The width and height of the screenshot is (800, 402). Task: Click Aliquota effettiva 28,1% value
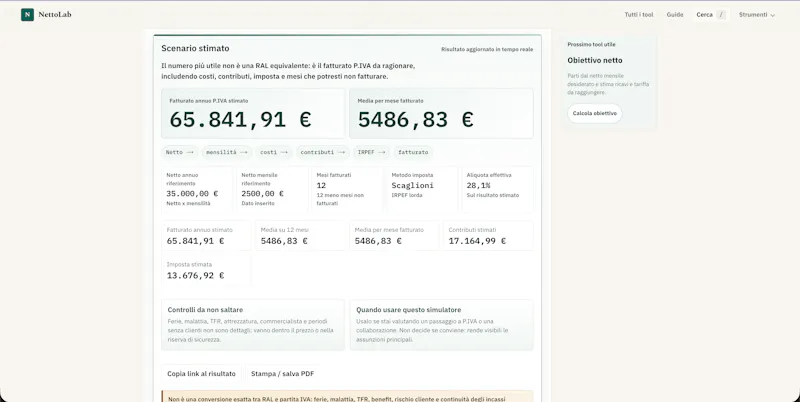(x=479, y=186)
